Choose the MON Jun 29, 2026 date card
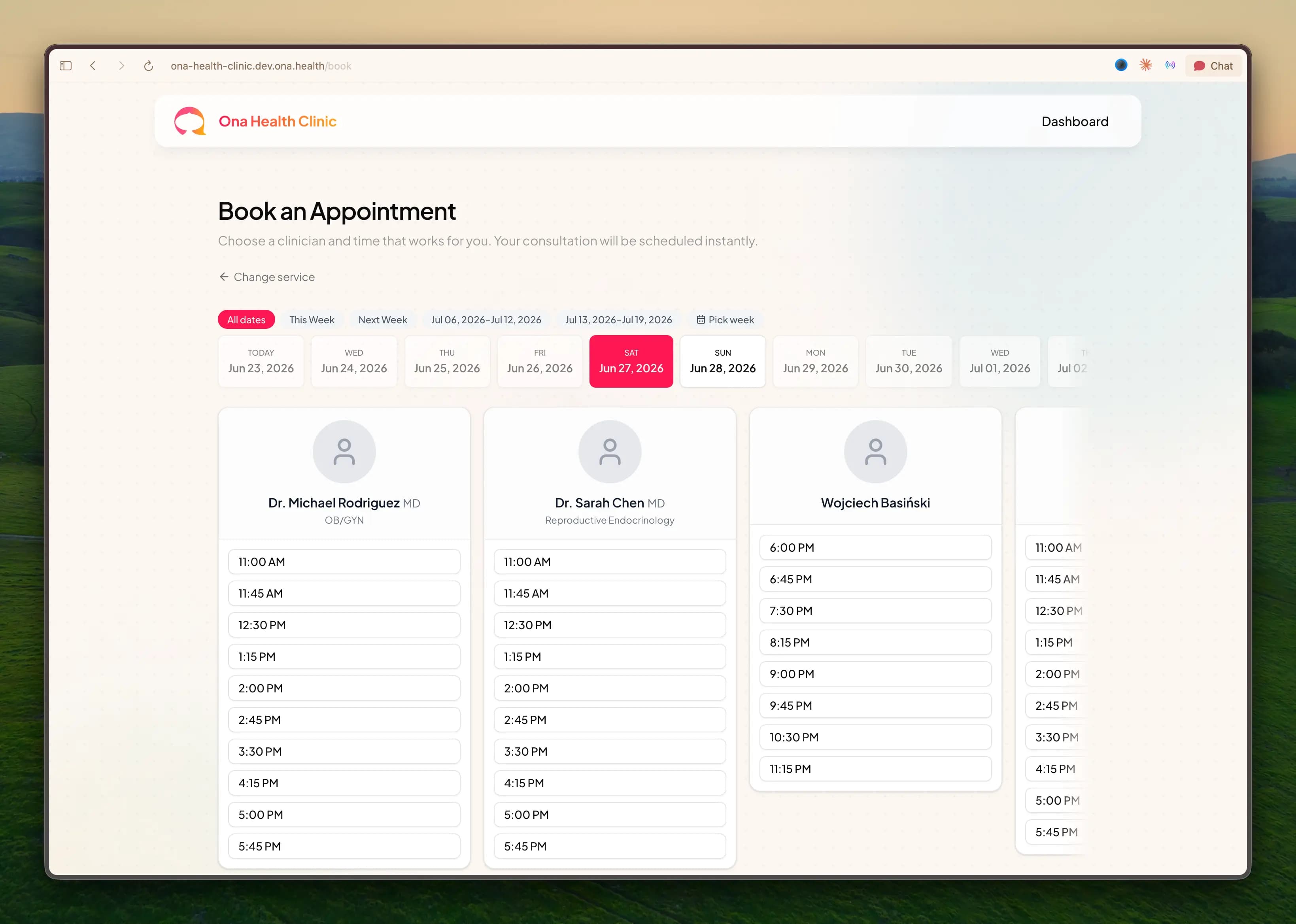 click(x=815, y=361)
